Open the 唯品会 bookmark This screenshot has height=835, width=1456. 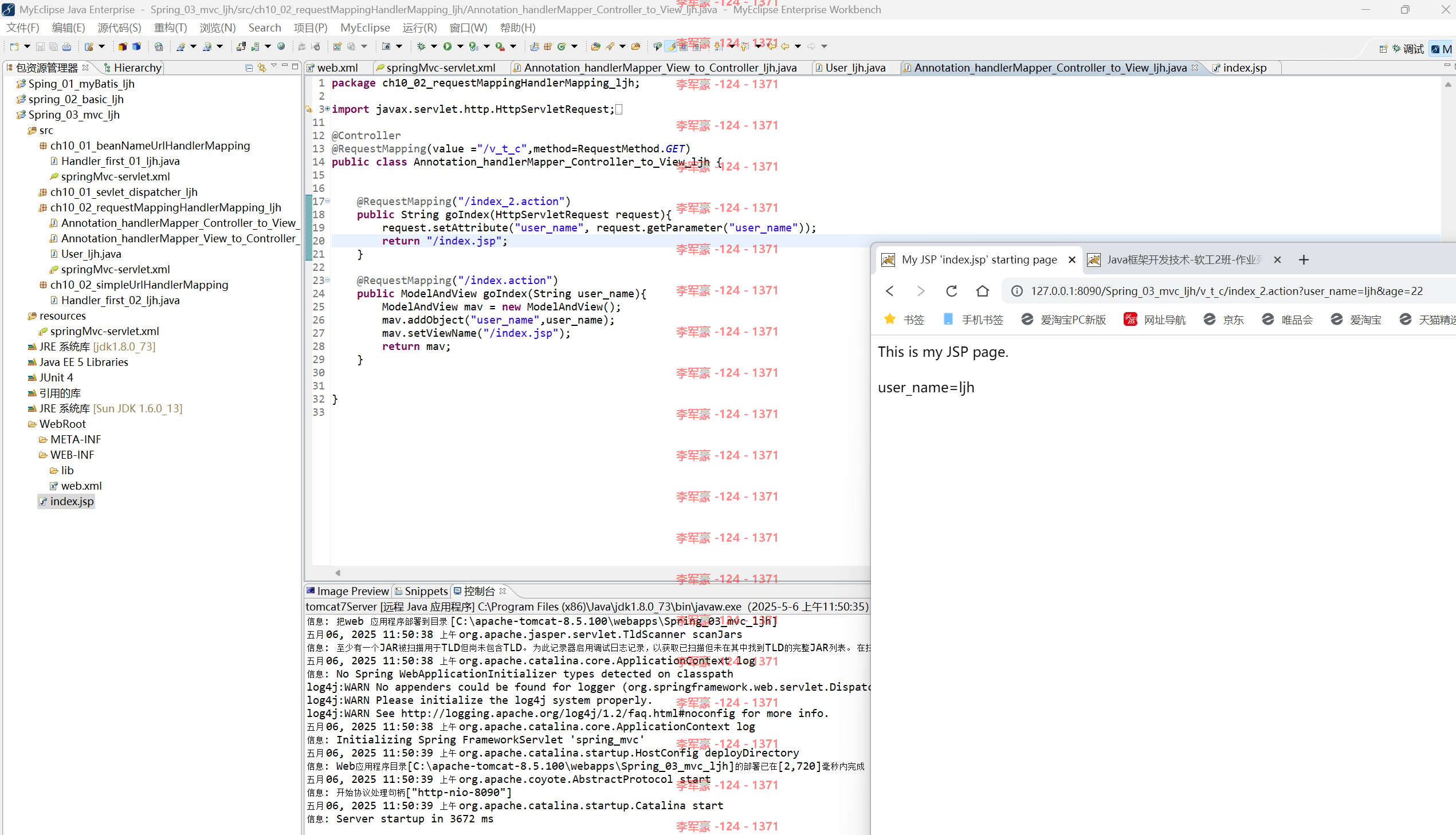pyautogui.click(x=1288, y=320)
